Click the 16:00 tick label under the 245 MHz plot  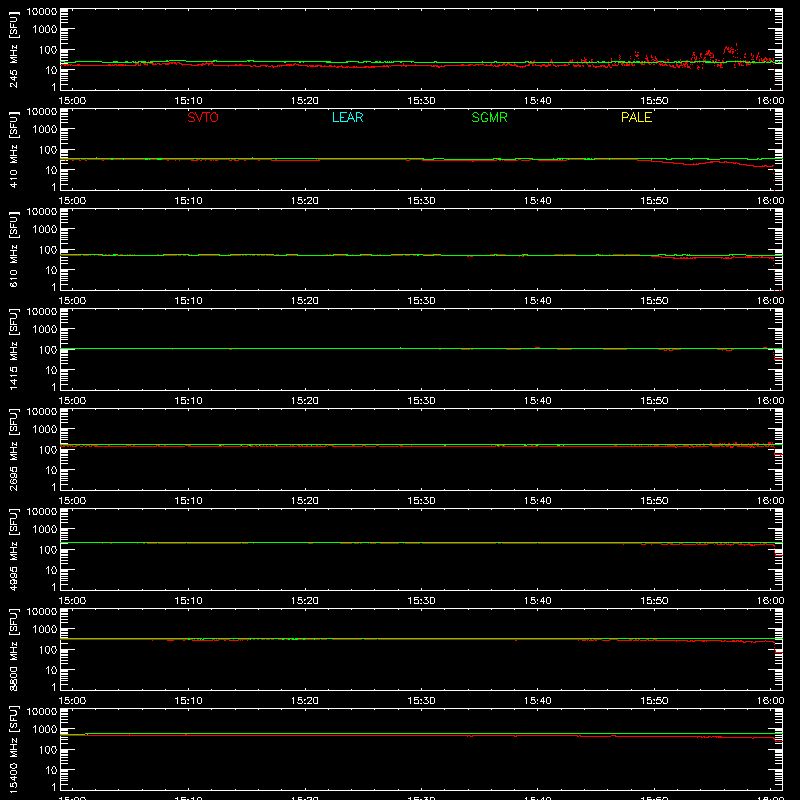(x=770, y=101)
